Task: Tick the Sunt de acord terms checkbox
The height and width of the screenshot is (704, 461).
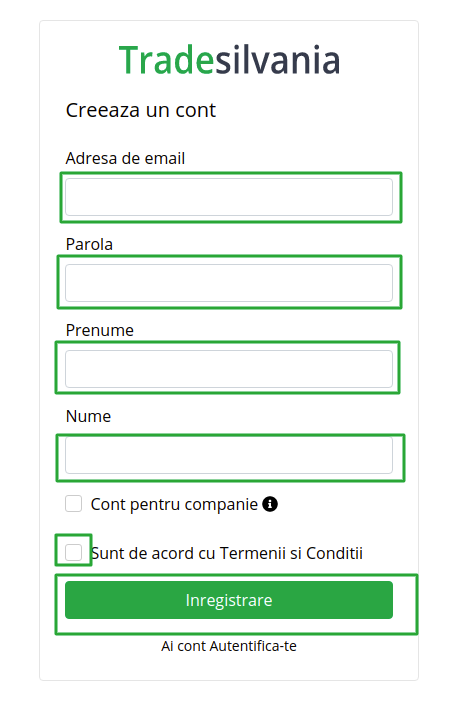Action: click(x=74, y=552)
